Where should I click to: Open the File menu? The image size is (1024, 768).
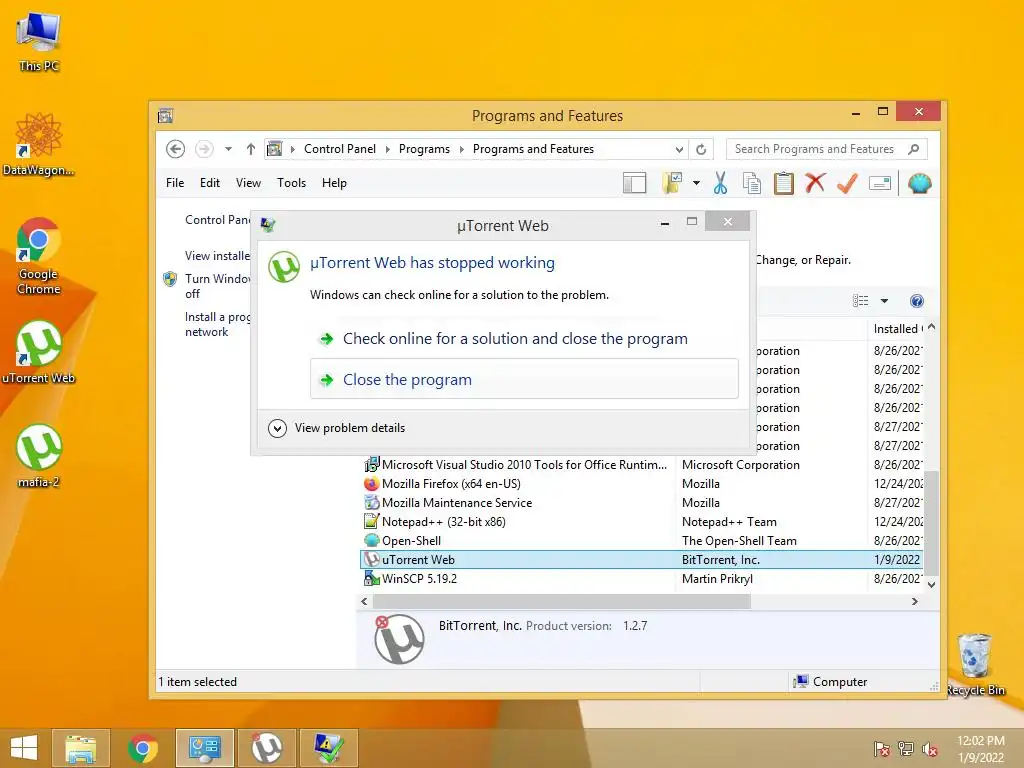(175, 183)
